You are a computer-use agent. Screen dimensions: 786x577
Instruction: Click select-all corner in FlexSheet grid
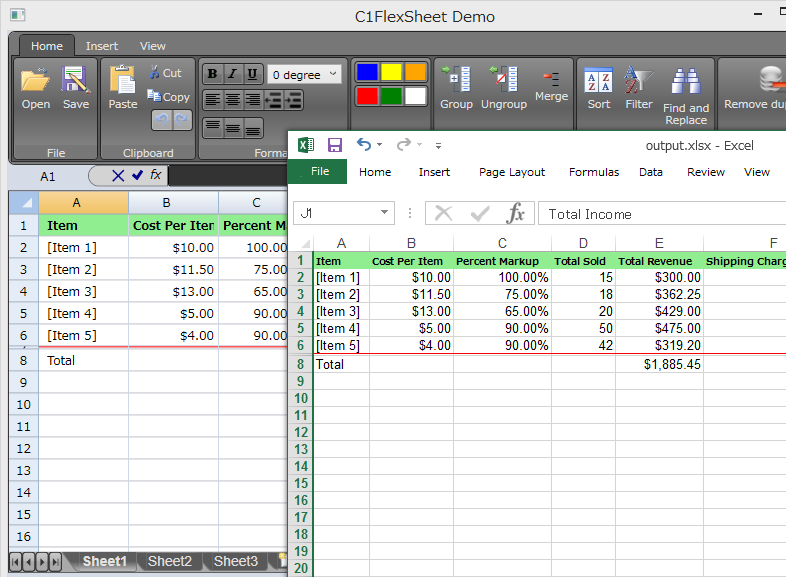pos(24,203)
